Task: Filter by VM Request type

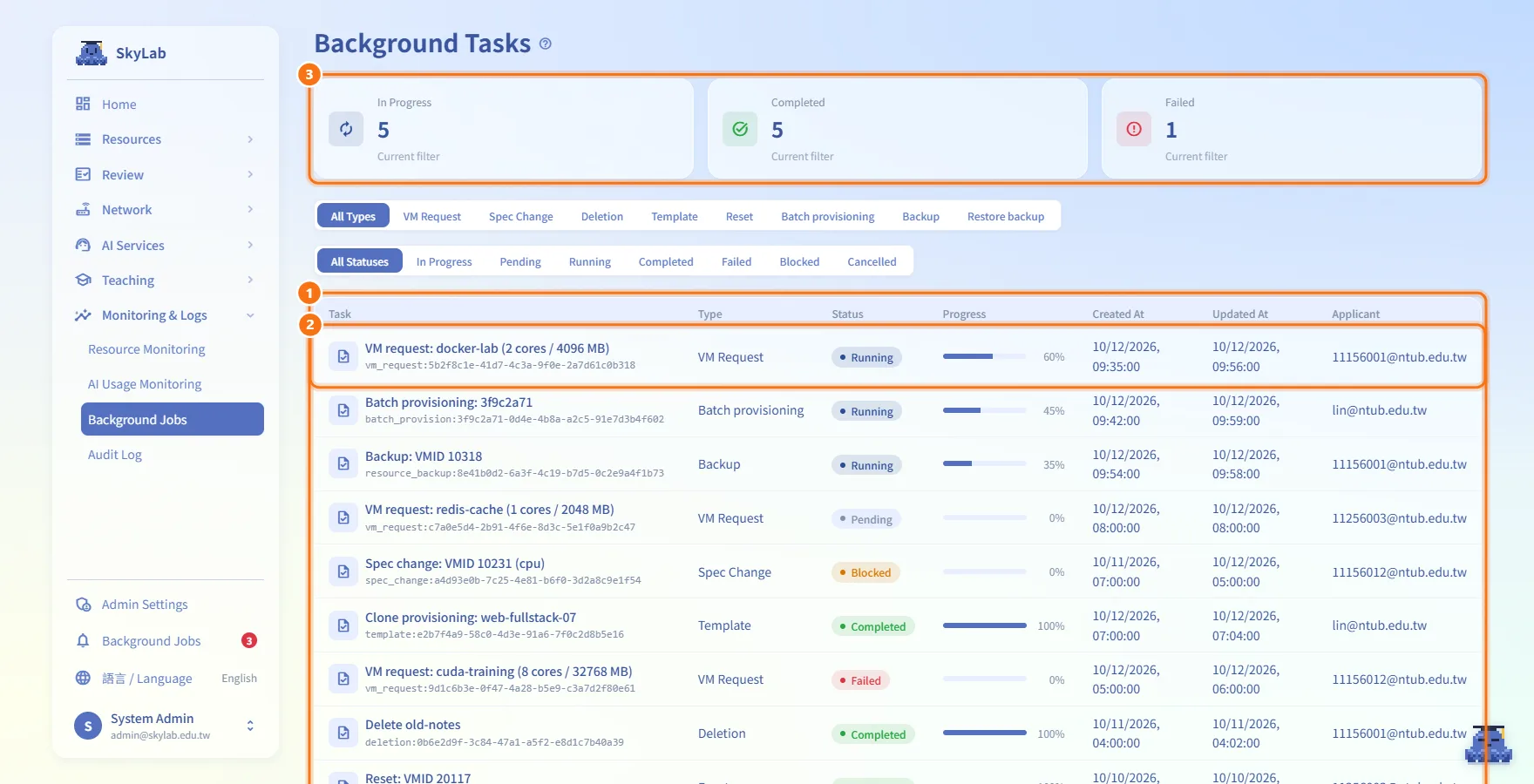Action: (x=432, y=216)
